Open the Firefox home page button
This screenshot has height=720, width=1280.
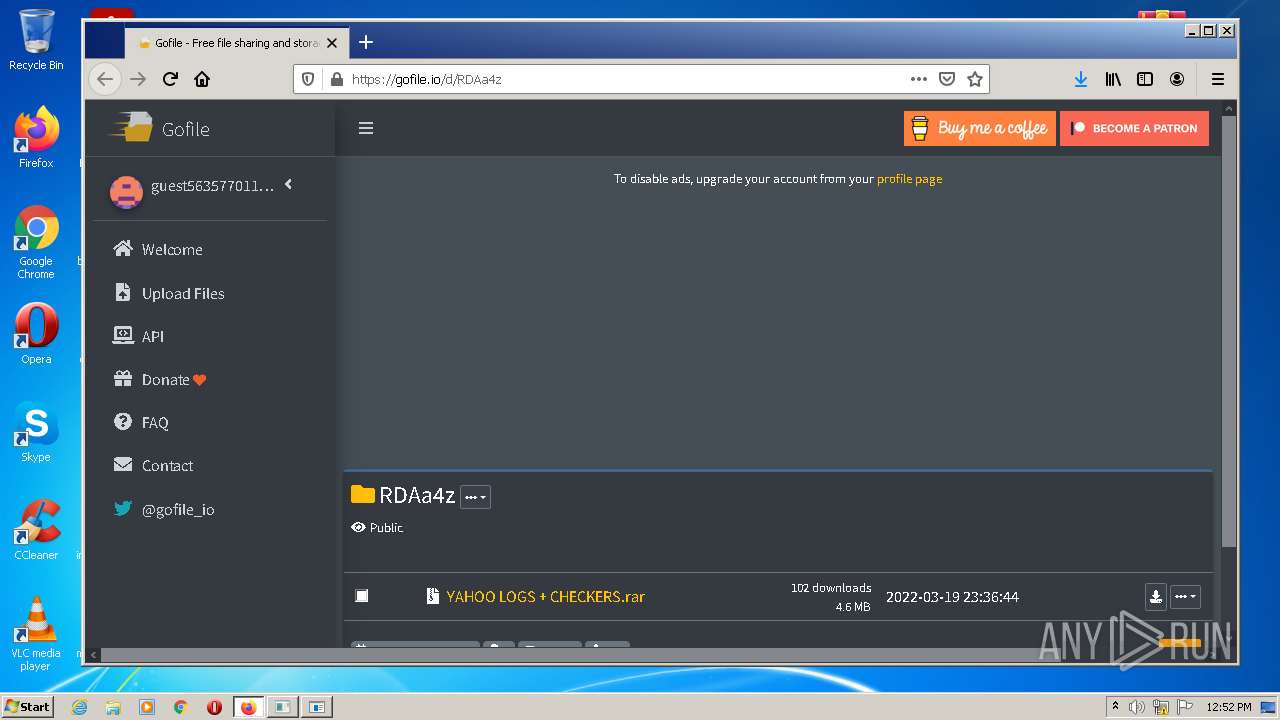(202, 79)
